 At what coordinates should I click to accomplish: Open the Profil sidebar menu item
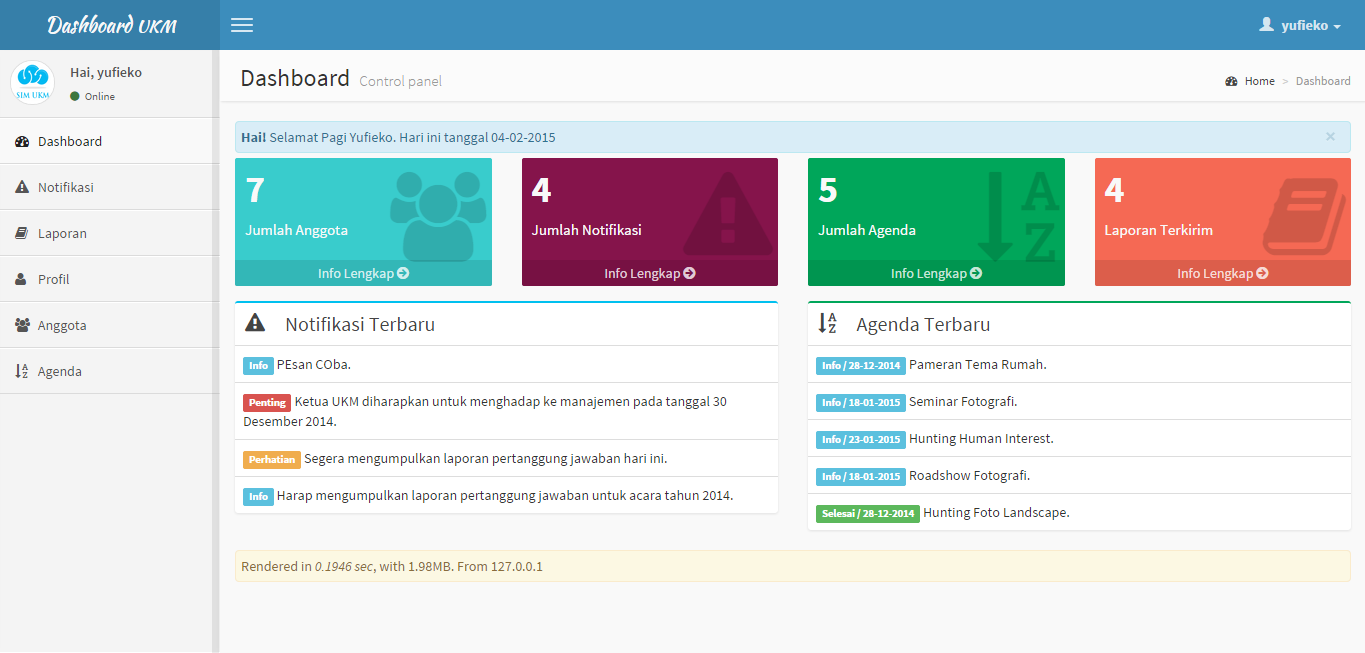(x=107, y=279)
